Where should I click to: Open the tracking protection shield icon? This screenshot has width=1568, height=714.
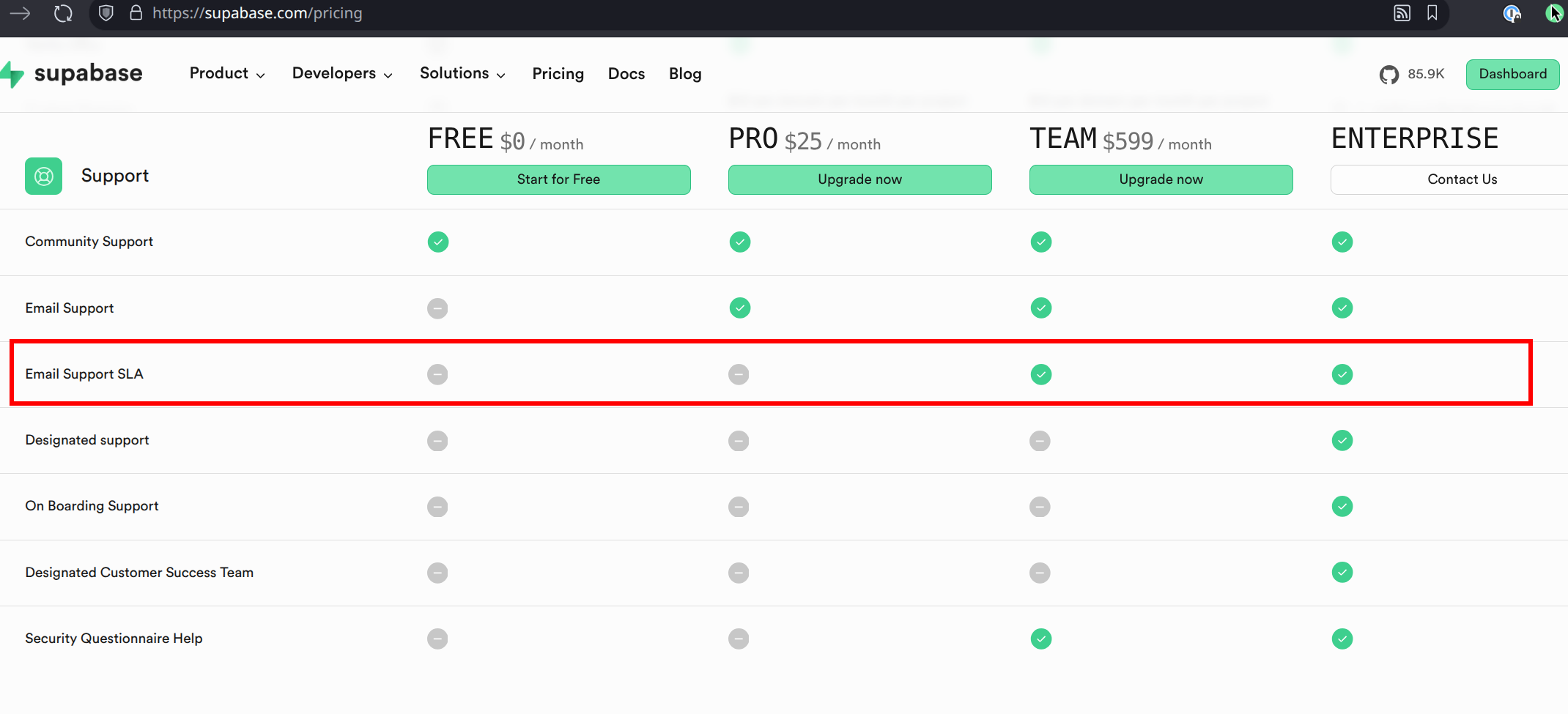(106, 13)
